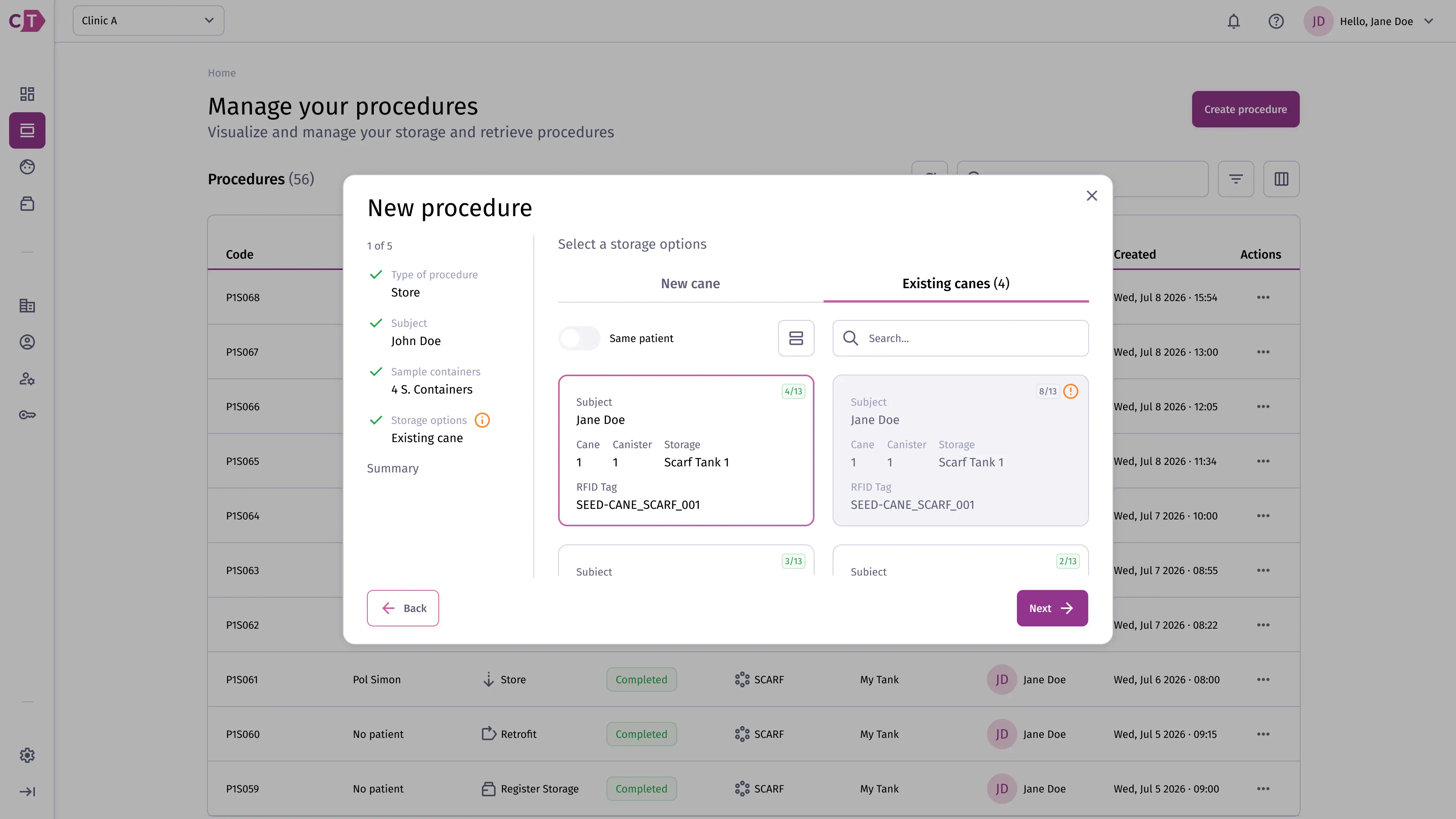
Task: Open the columns layout icon above table
Action: tap(1281, 179)
